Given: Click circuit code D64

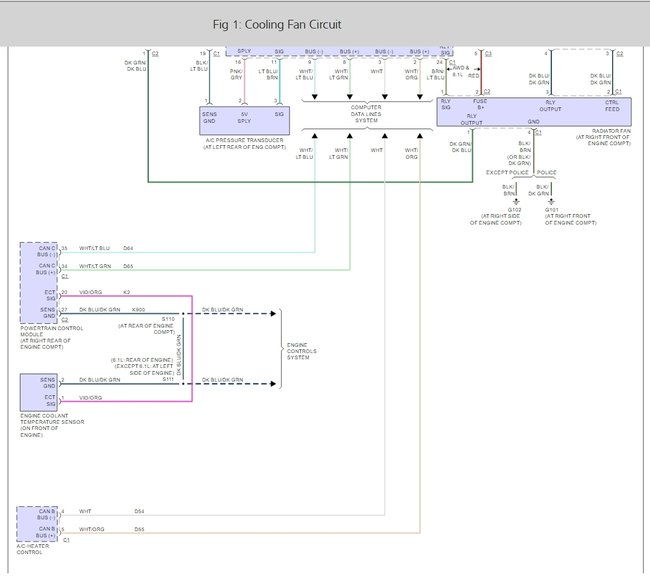Looking at the screenshot, I should (128, 248).
